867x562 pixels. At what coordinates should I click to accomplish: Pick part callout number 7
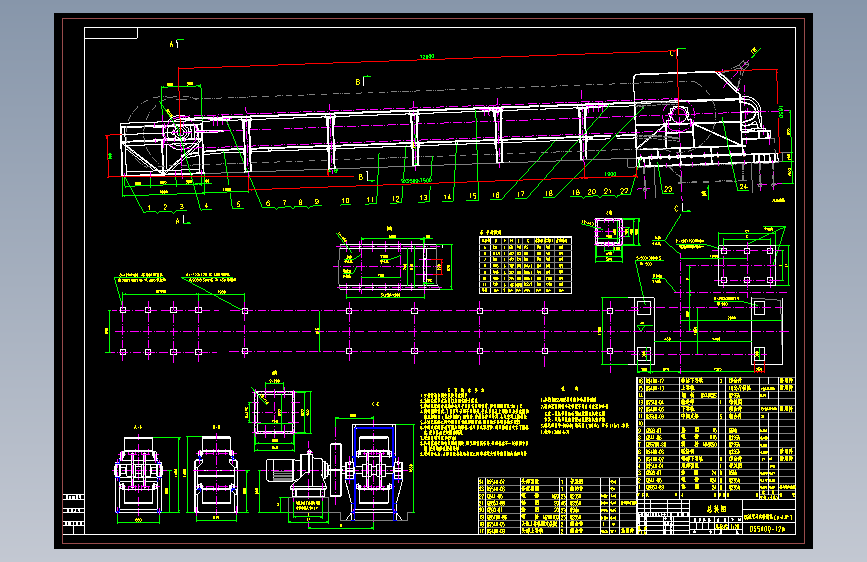(284, 202)
